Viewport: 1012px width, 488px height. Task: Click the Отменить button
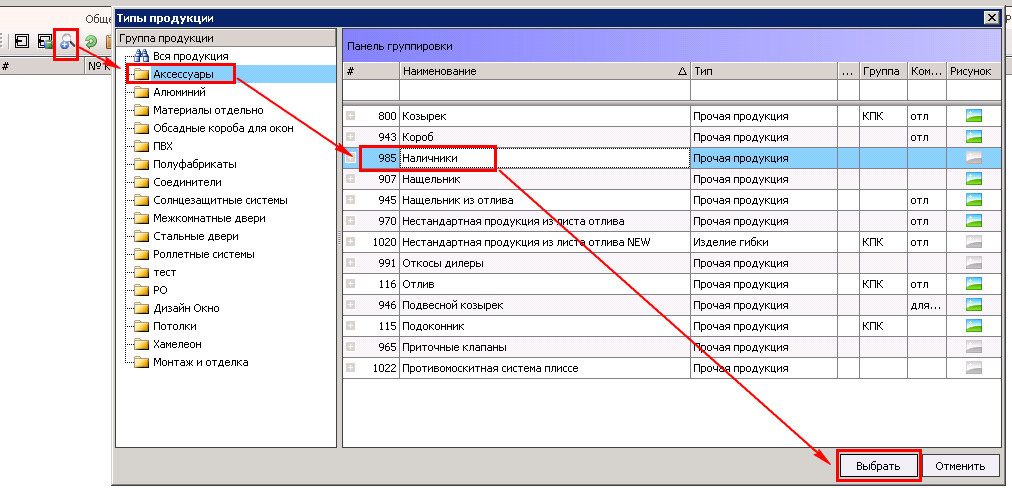pyautogui.click(x=960, y=466)
